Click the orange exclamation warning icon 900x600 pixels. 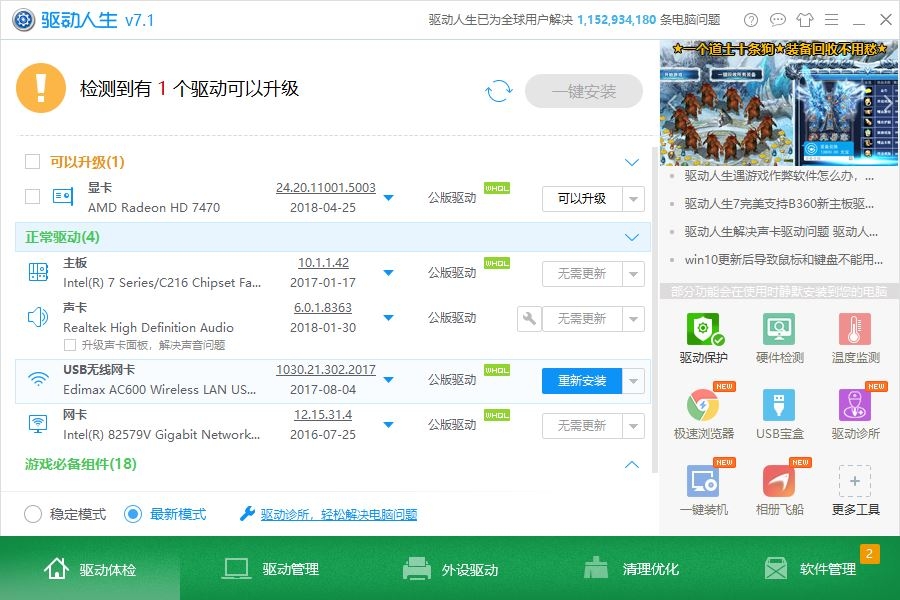coord(41,88)
